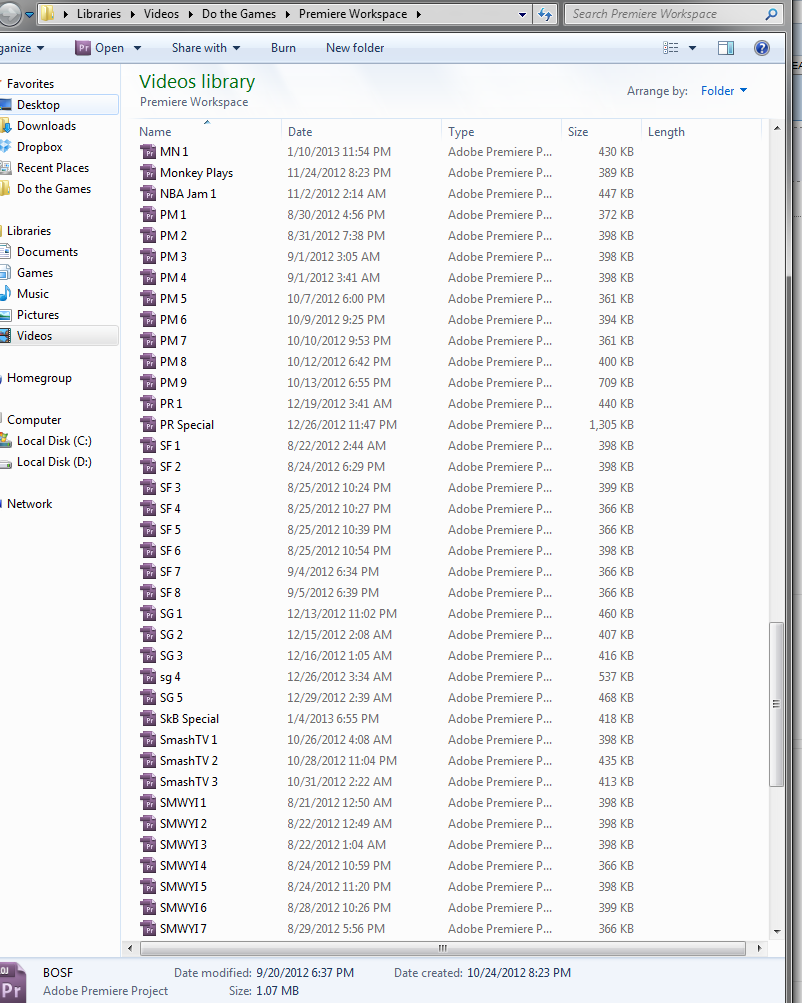This screenshot has height=1003, width=802.
Task: Select the file named SF 7
Action: click(x=170, y=572)
